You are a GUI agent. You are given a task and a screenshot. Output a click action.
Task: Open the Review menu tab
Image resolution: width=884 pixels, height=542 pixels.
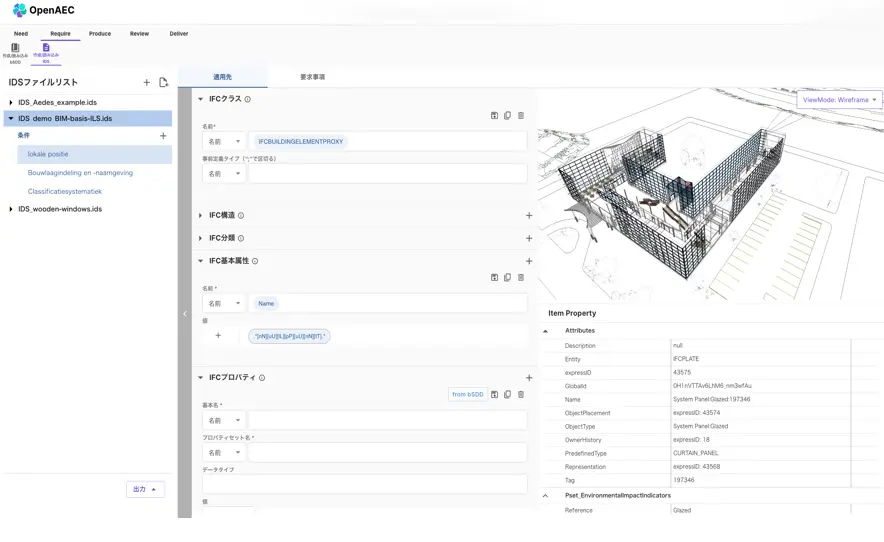139,34
